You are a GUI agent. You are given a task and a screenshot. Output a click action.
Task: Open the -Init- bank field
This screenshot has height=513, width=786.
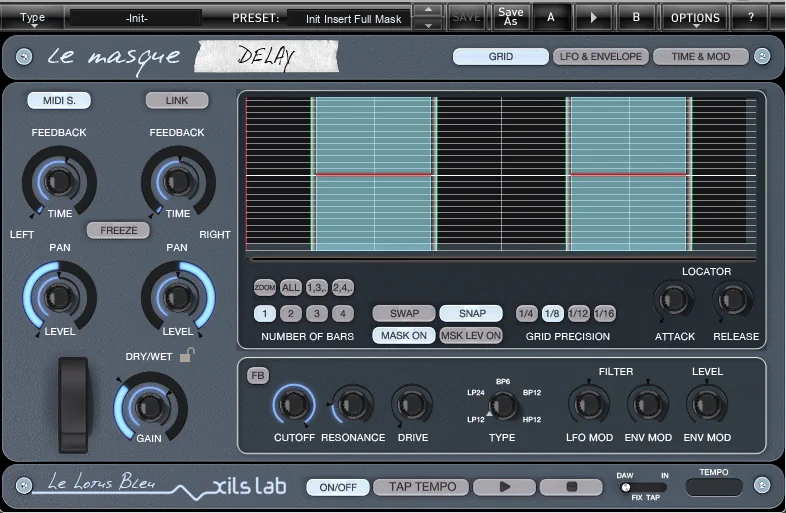point(136,18)
